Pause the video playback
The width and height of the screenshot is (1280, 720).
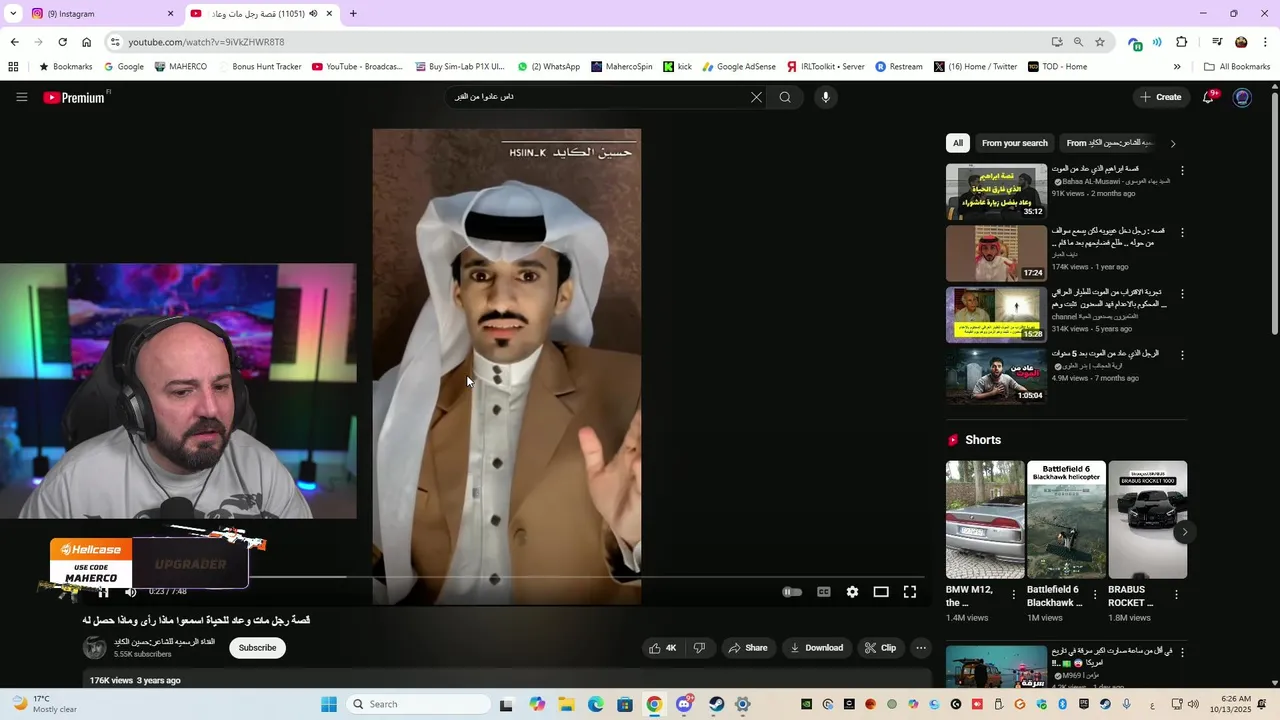(103, 592)
